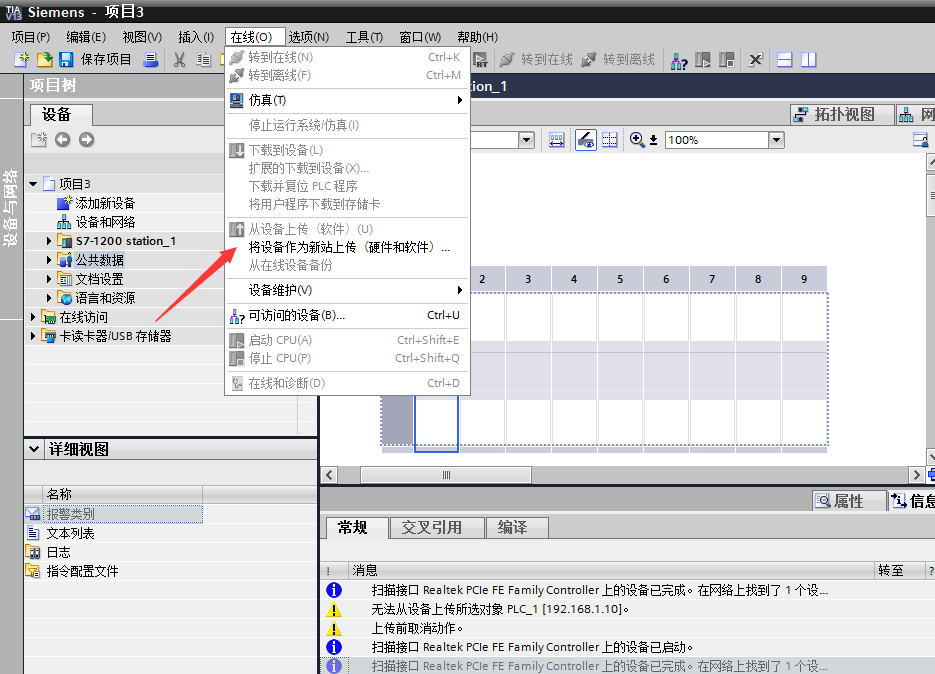Viewport: 935px width, 674px height.
Task: Toggle the show module labels icon
Action: click(586, 140)
